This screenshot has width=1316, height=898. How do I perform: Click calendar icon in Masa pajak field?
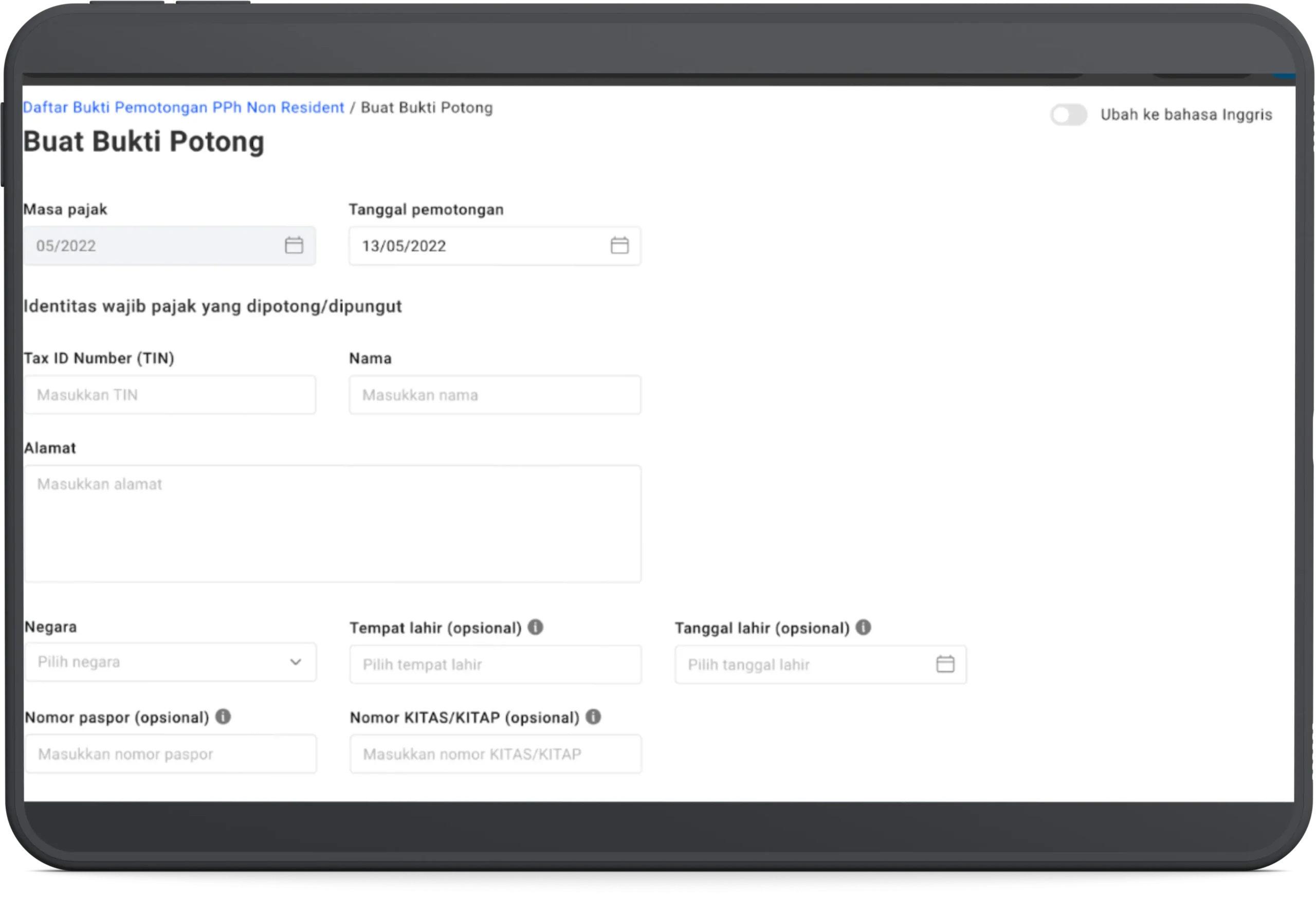[x=294, y=245]
